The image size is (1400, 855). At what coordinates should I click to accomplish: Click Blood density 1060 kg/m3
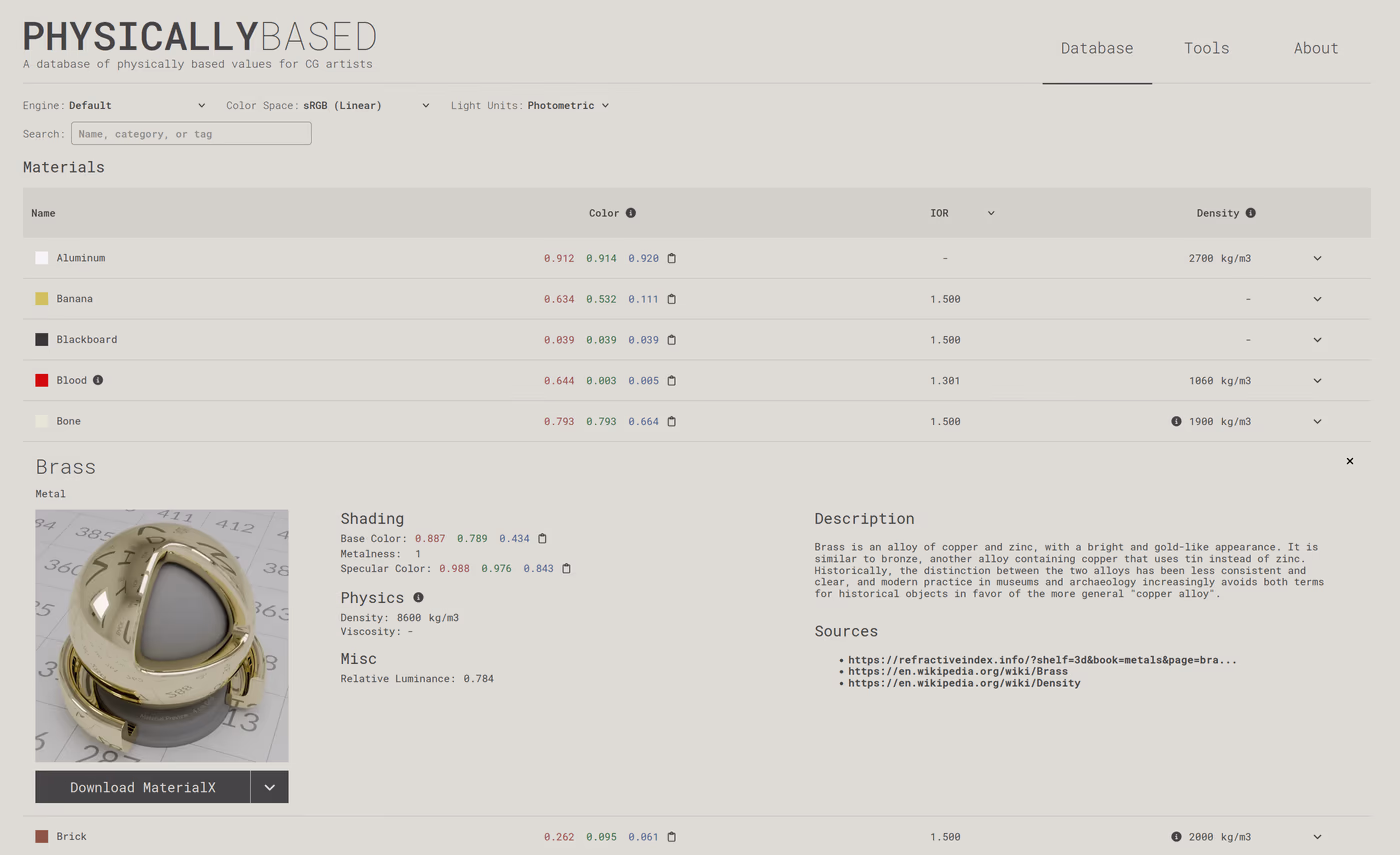click(x=1220, y=381)
